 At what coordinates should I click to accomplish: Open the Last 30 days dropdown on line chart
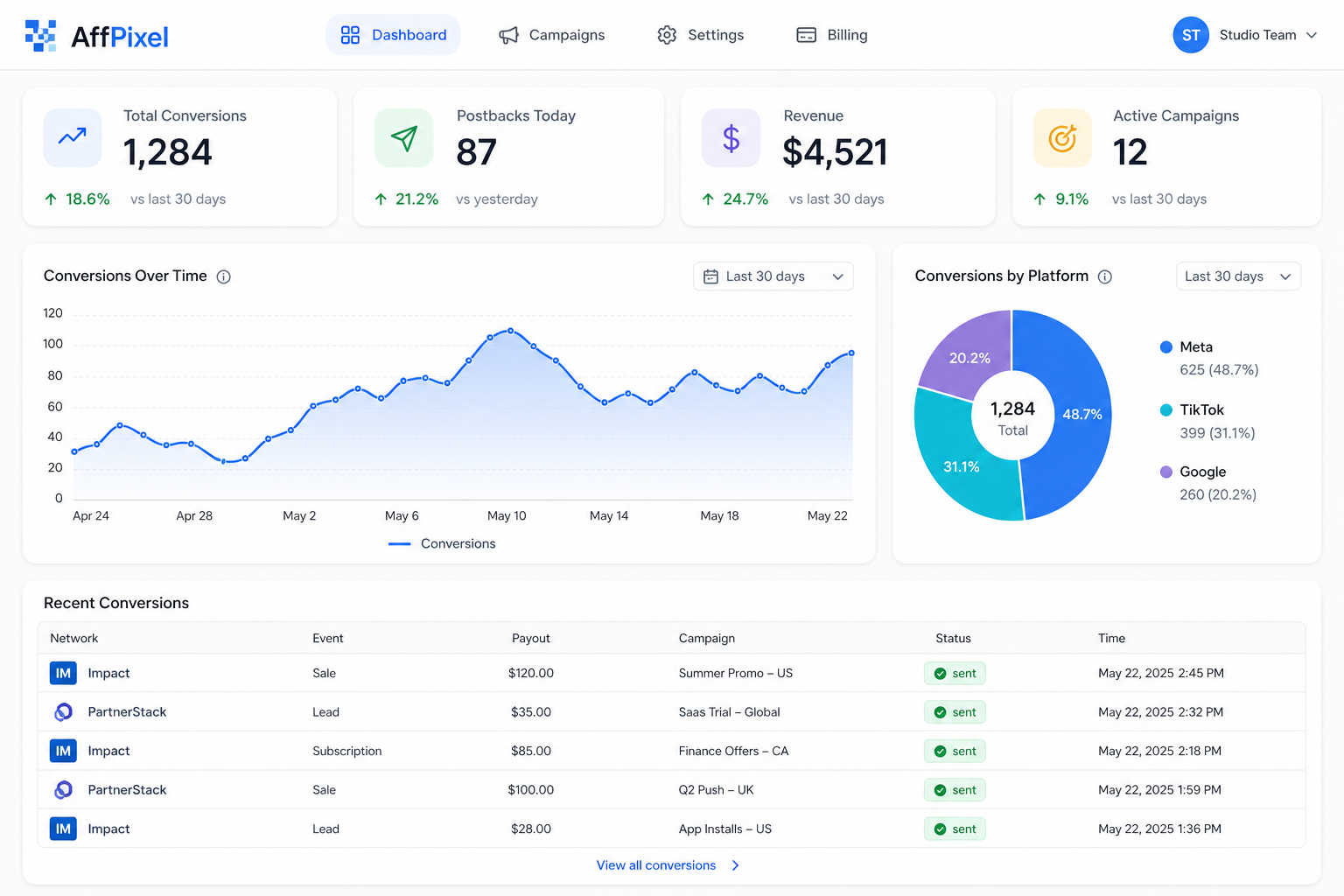pos(773,276)
